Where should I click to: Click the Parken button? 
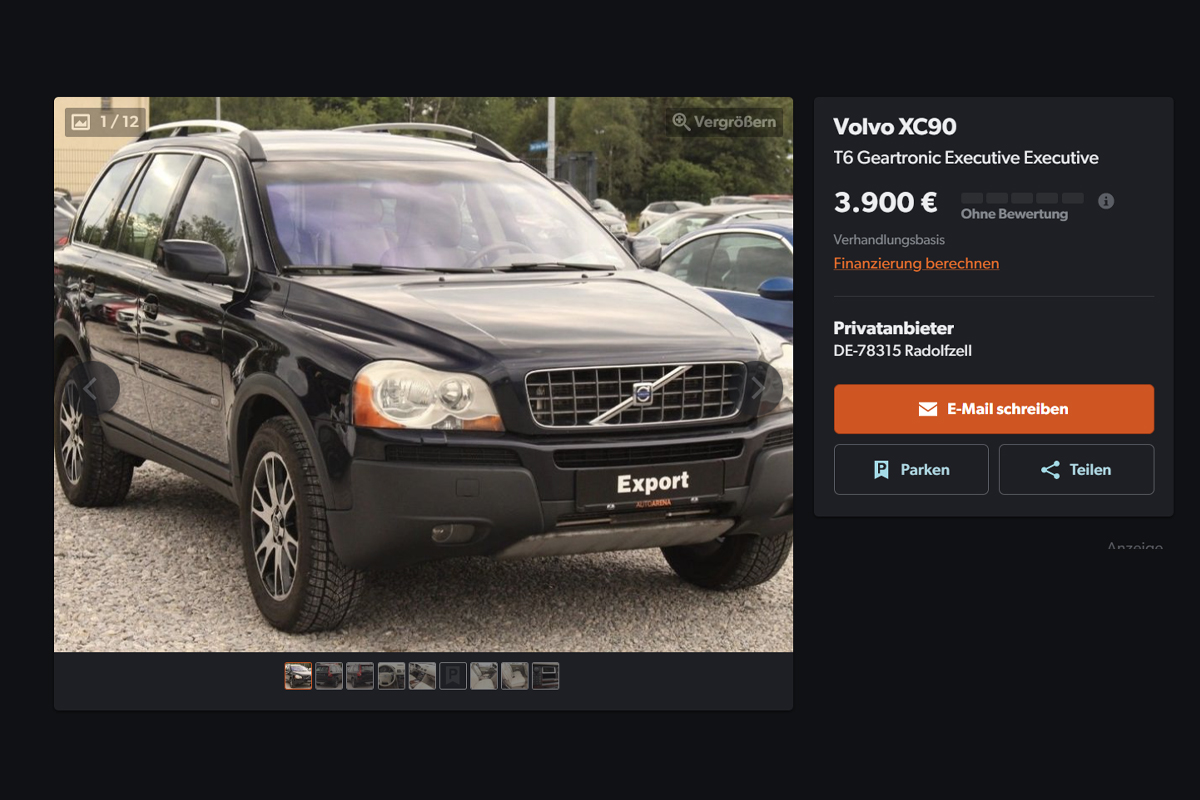(911, 470)
